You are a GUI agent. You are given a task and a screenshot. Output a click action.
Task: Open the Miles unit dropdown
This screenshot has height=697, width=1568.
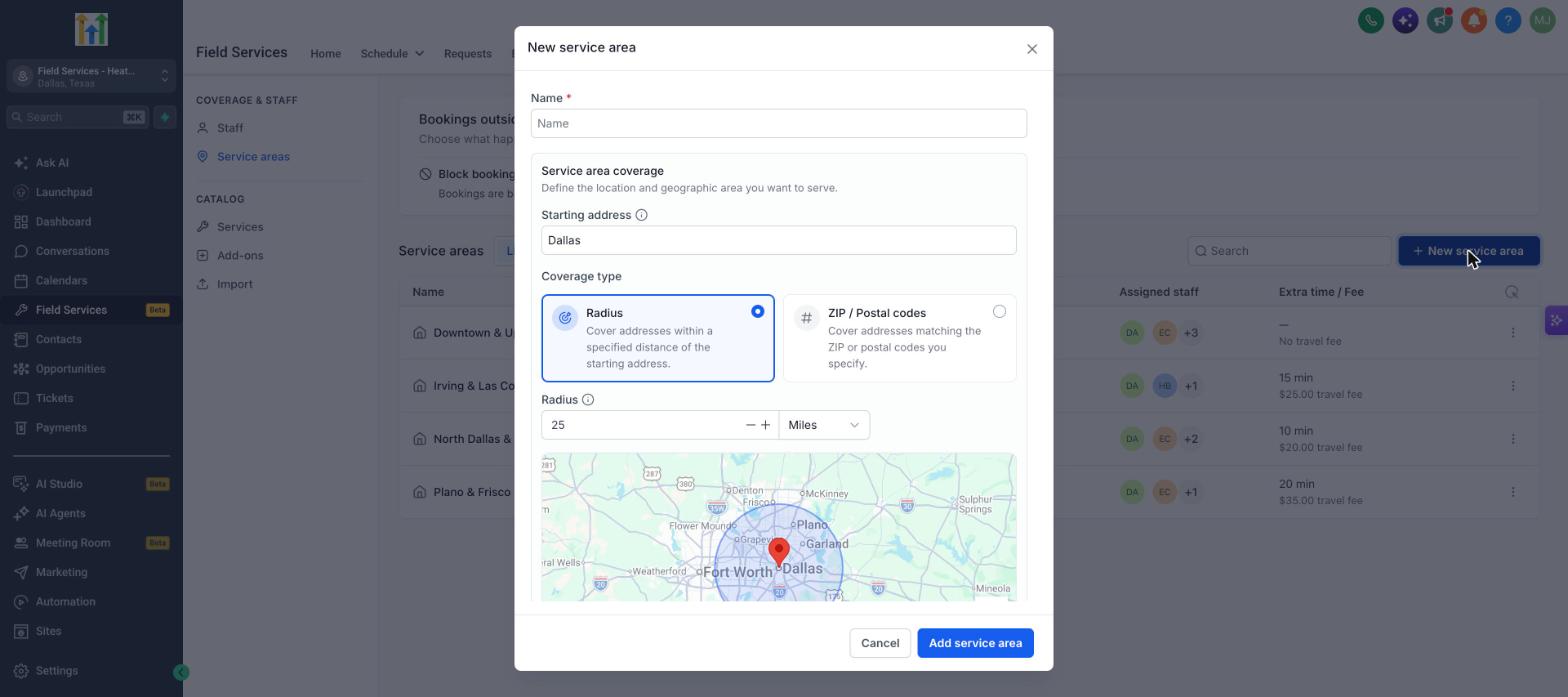pos(824,425)
